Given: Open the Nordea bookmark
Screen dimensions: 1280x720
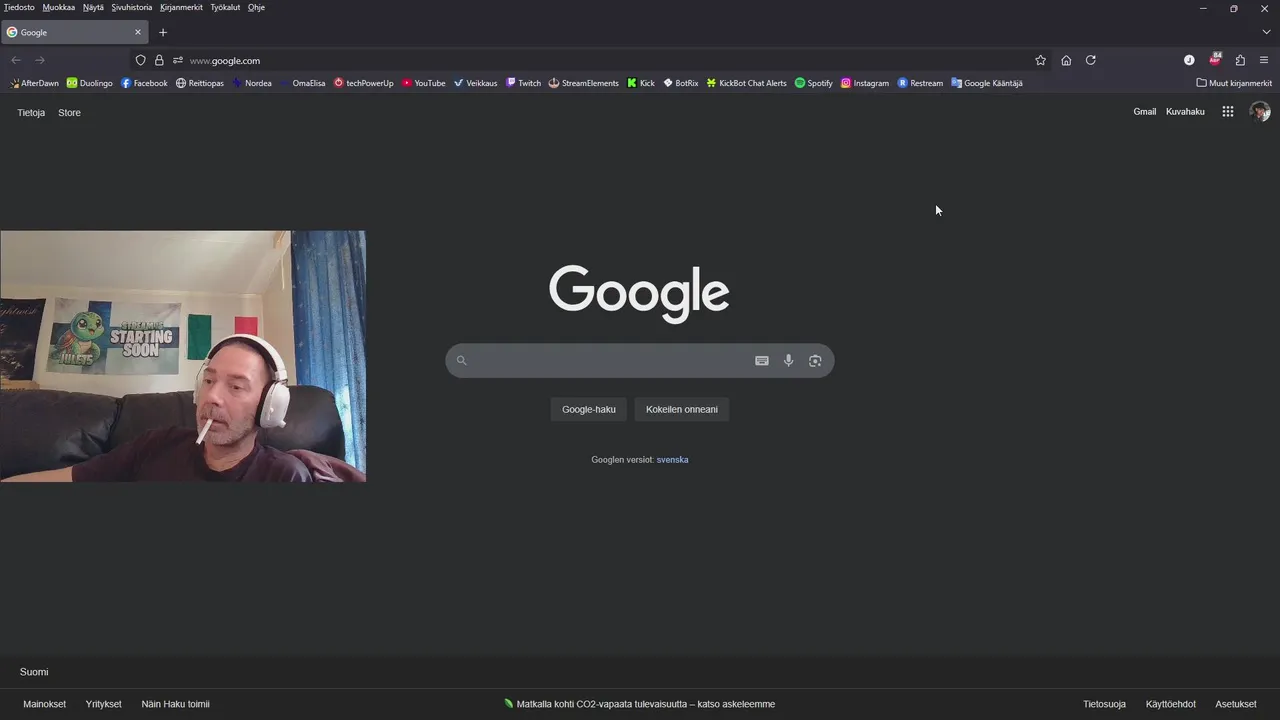Looking at the screenshot, I should pos(252,83).
